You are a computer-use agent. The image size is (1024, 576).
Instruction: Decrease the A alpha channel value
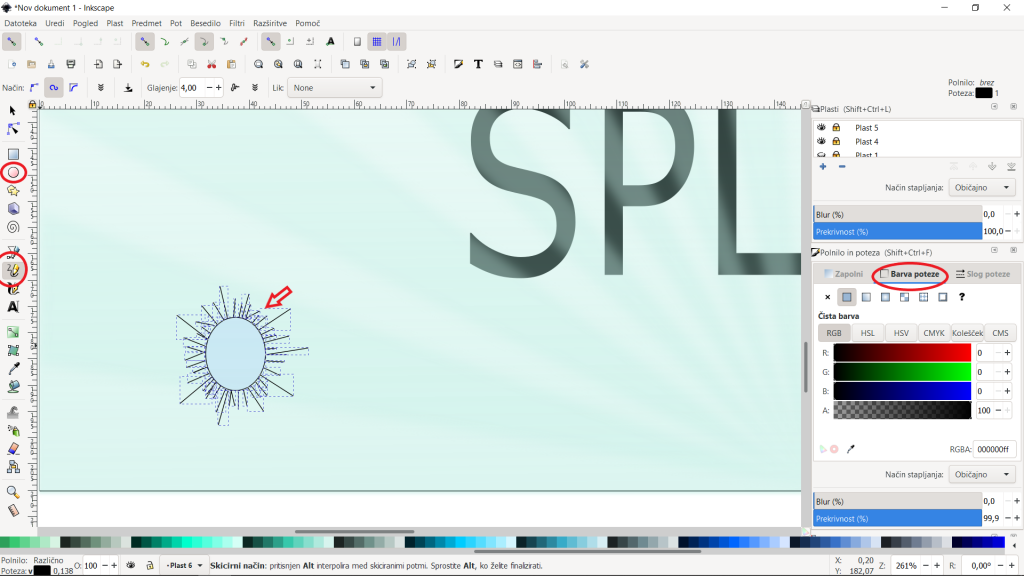click(x=998, y=410)
